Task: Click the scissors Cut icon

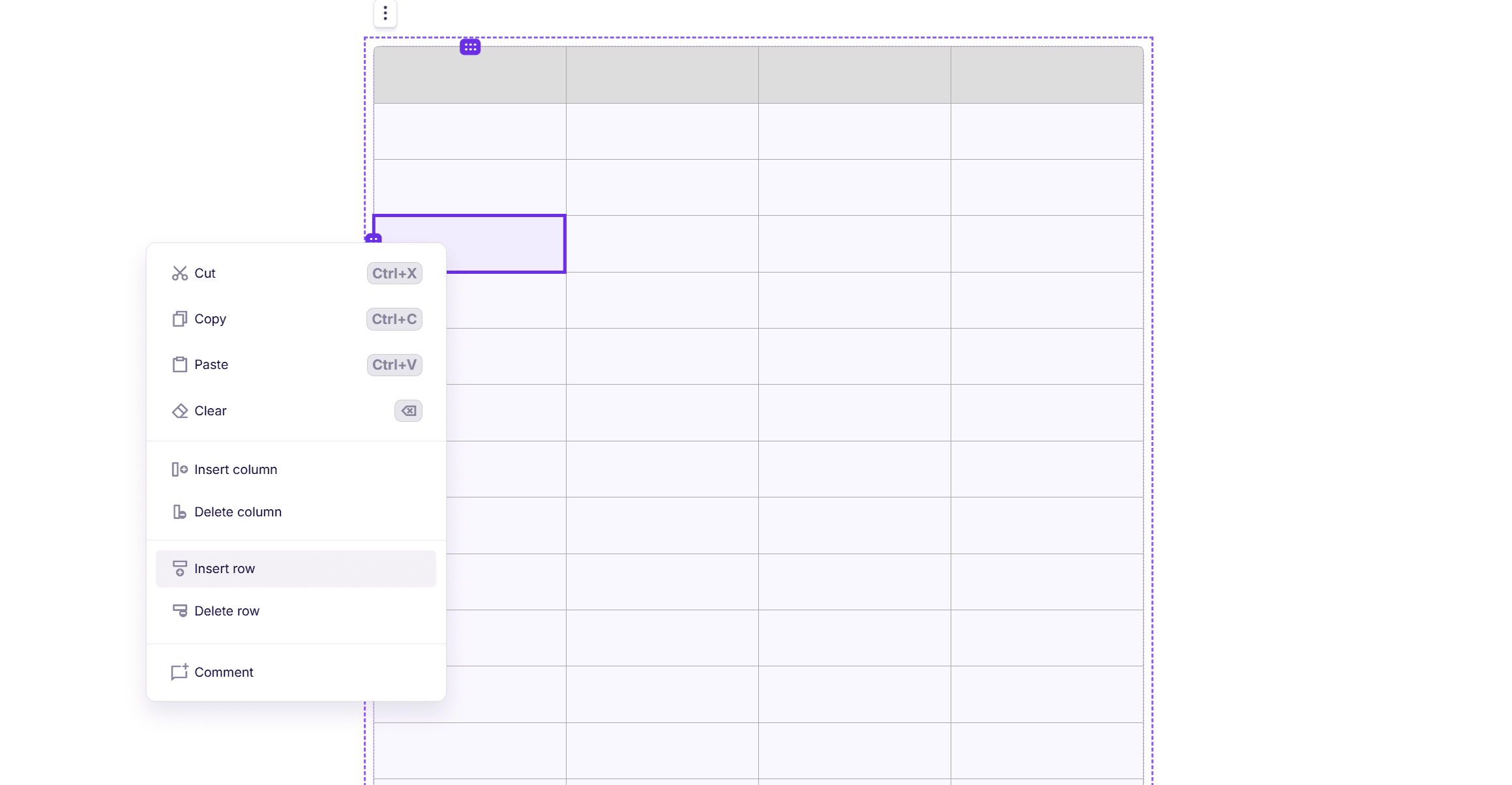Action: (180, 273)
